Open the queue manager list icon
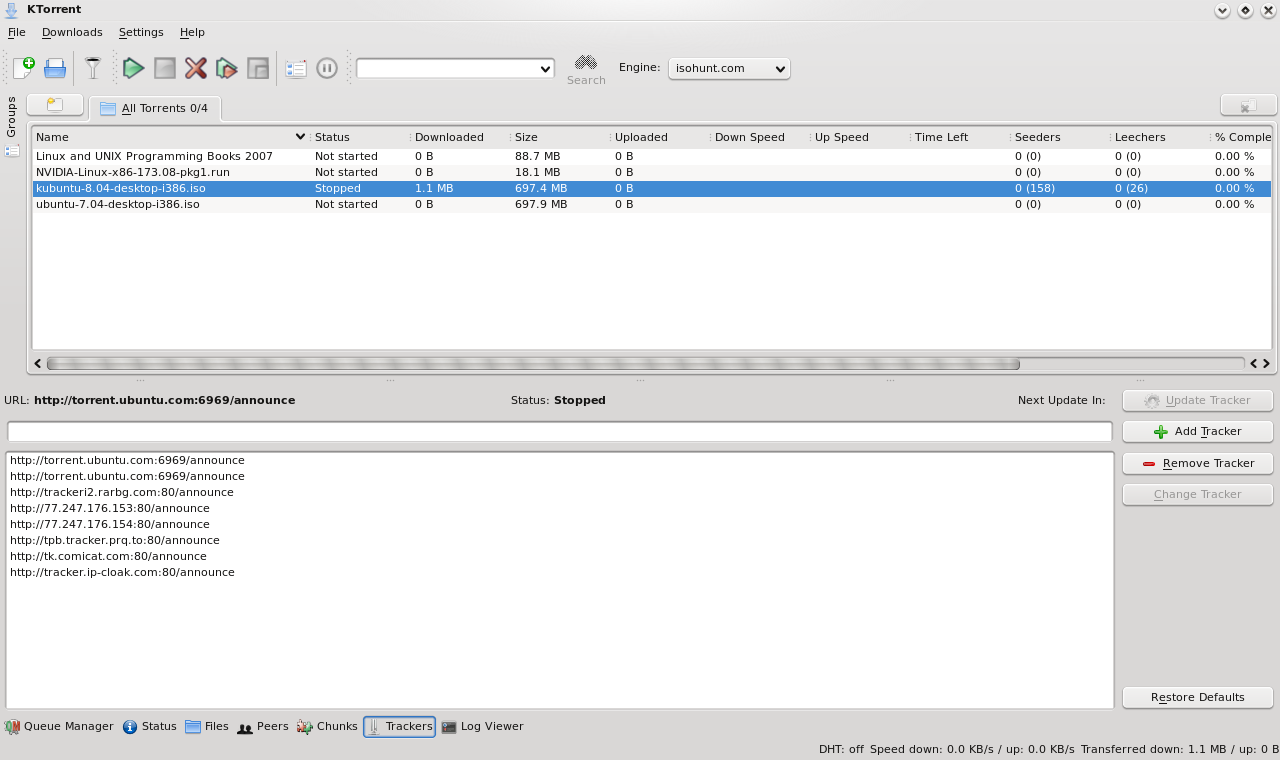 click(x=296, y=68)
